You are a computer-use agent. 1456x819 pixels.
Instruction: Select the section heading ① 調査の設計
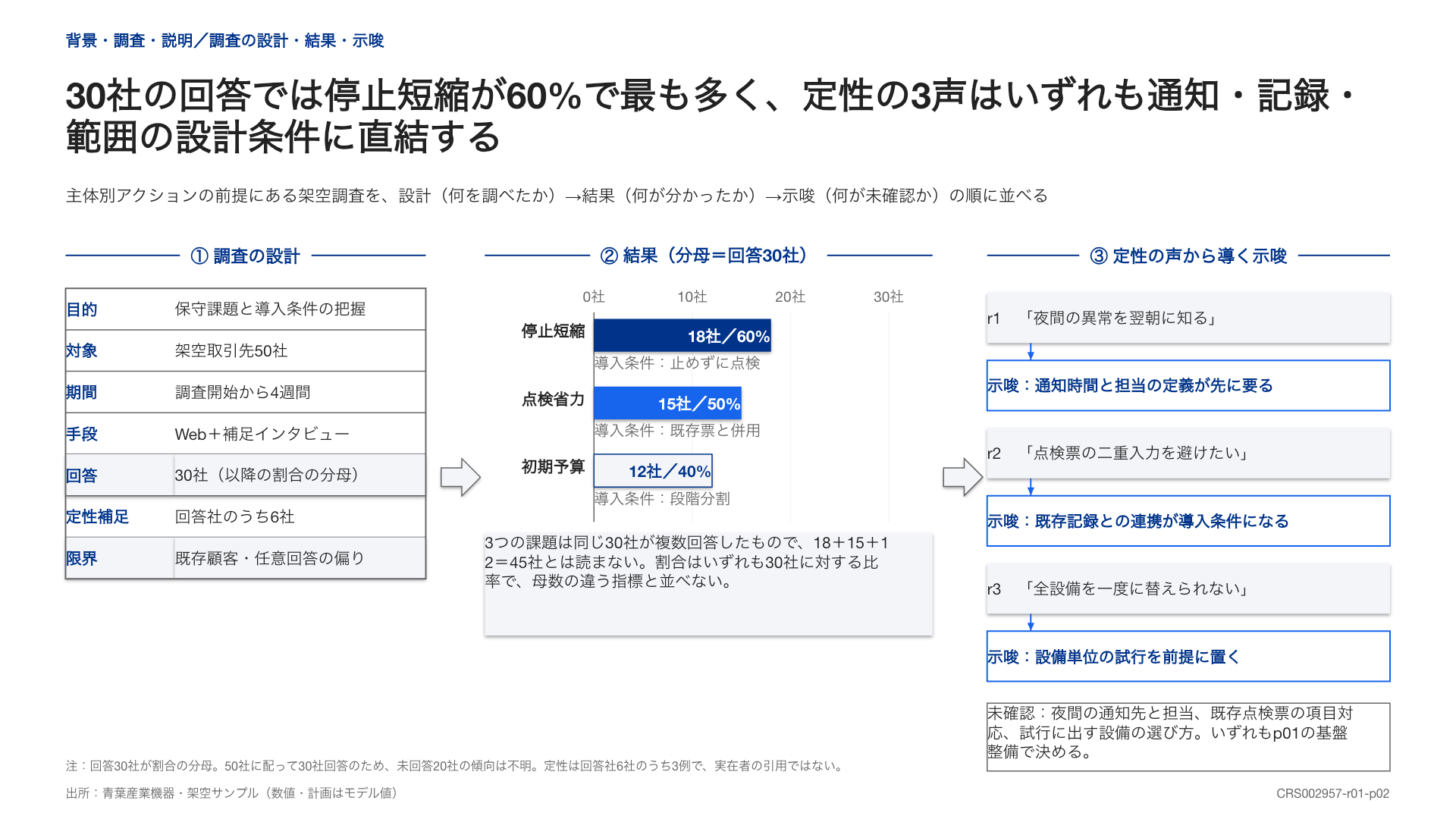(x=245, y=256)
